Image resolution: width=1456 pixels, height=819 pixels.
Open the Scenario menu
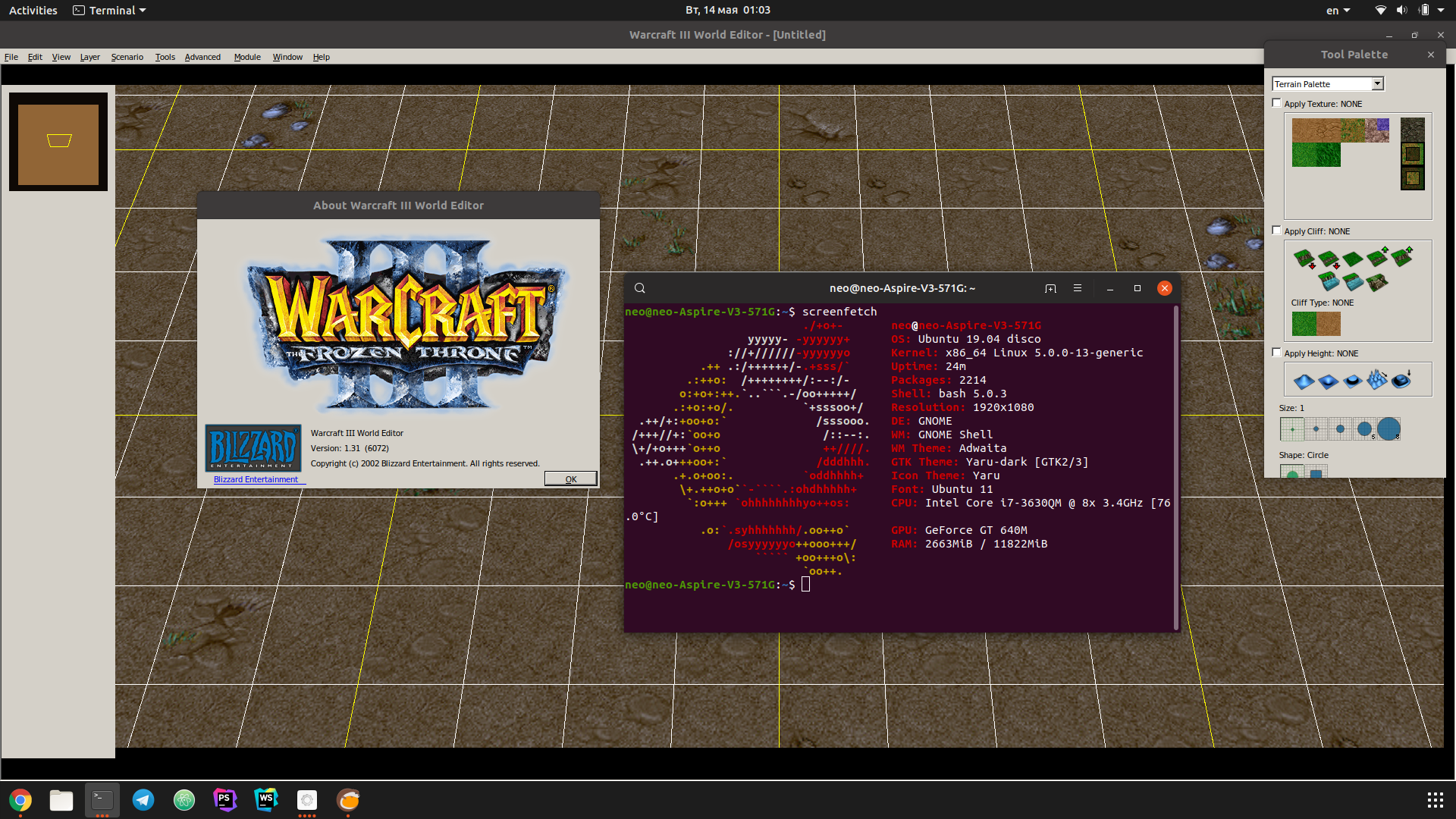[x=127, y=57]
